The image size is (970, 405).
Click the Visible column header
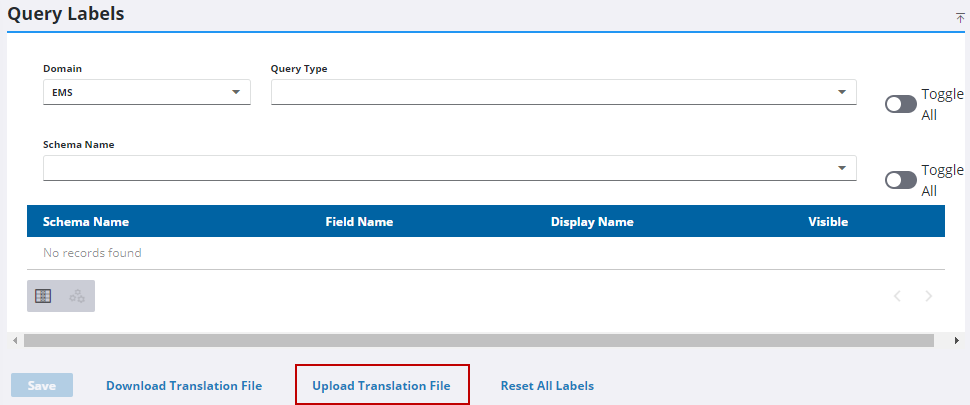(x=828, y=222)
